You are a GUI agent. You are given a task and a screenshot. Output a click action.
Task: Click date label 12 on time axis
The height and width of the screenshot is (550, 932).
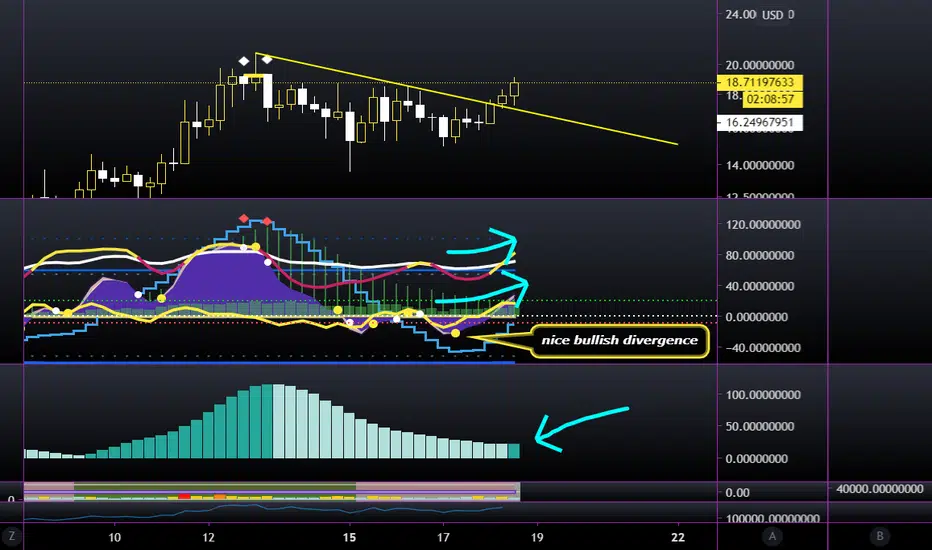pyautogui.click(x=208, y=538)
